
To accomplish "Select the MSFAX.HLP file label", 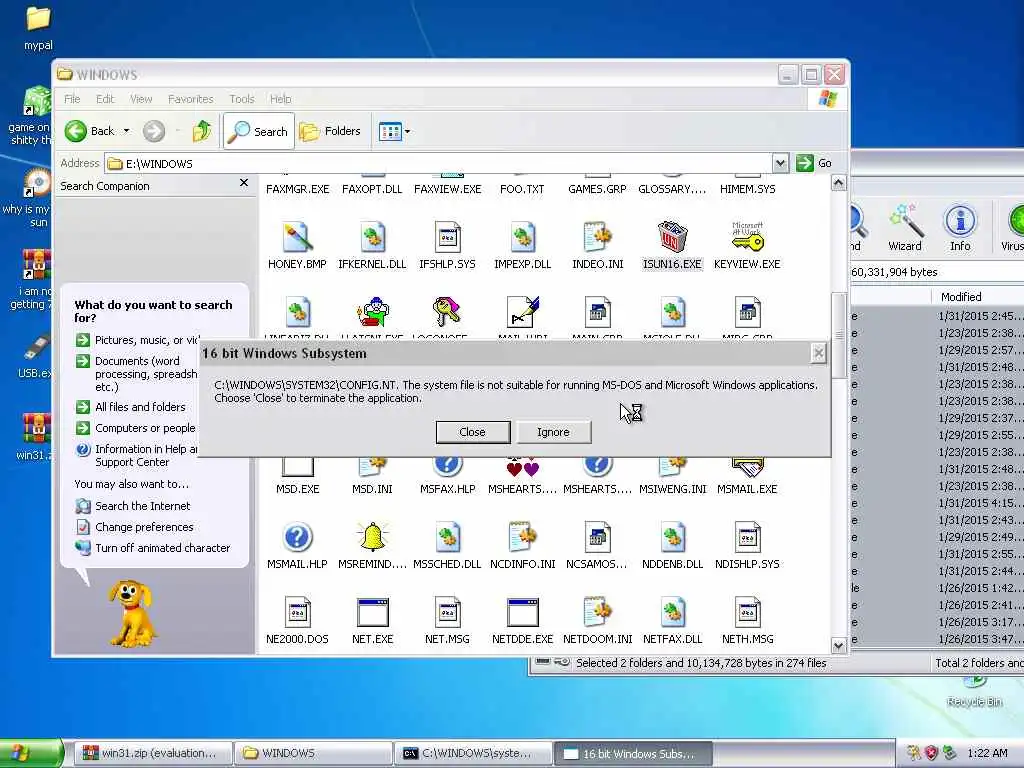I will click(x=447, y=488).
